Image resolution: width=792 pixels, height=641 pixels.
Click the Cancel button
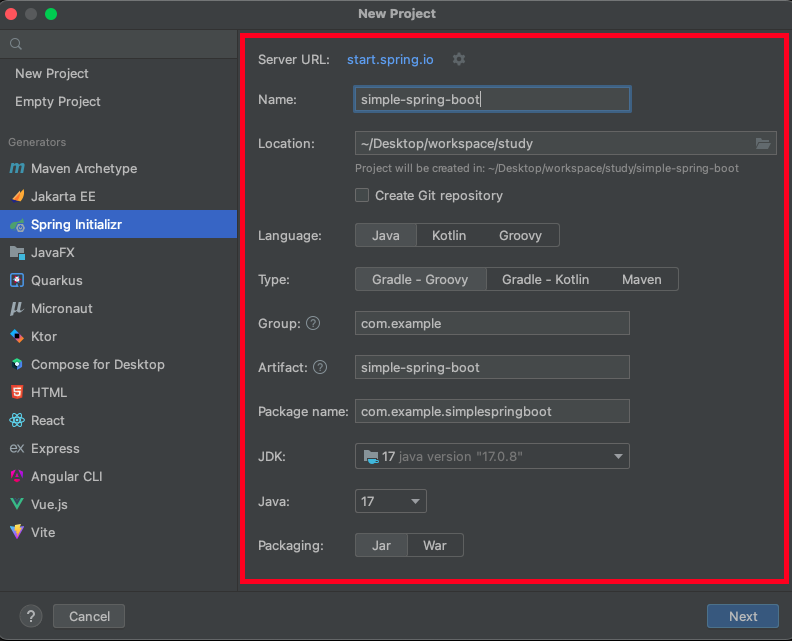point(89,616)
